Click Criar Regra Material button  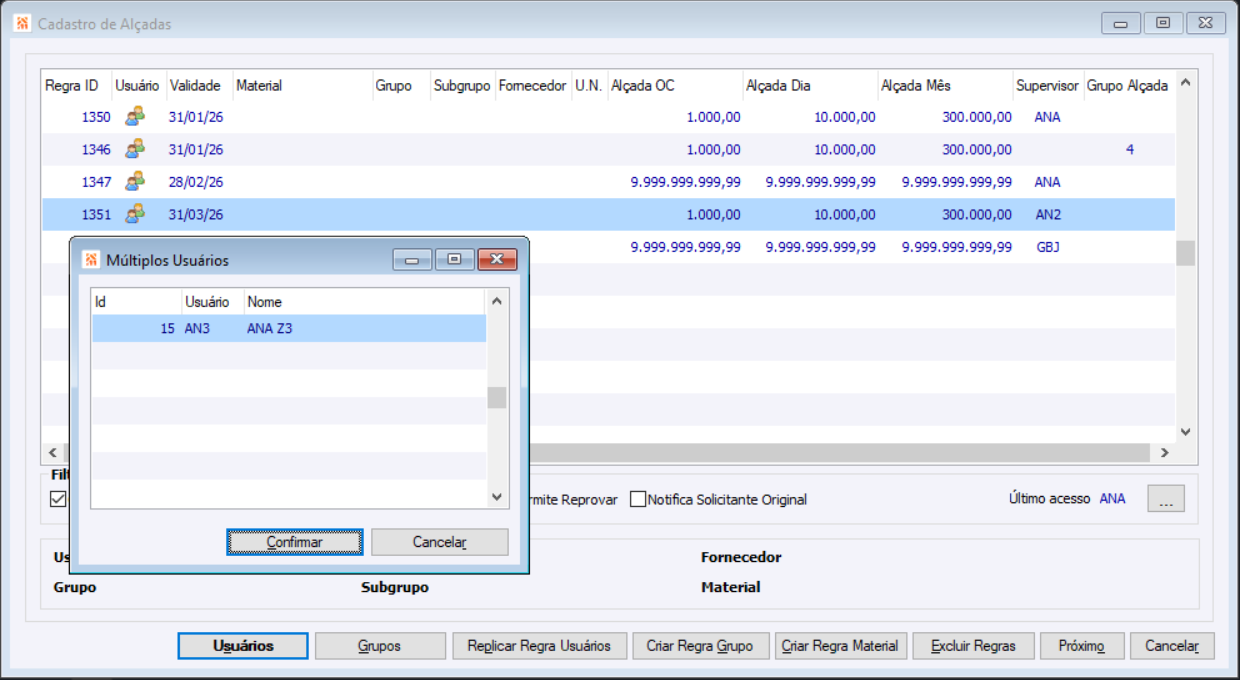pos(840,646)
